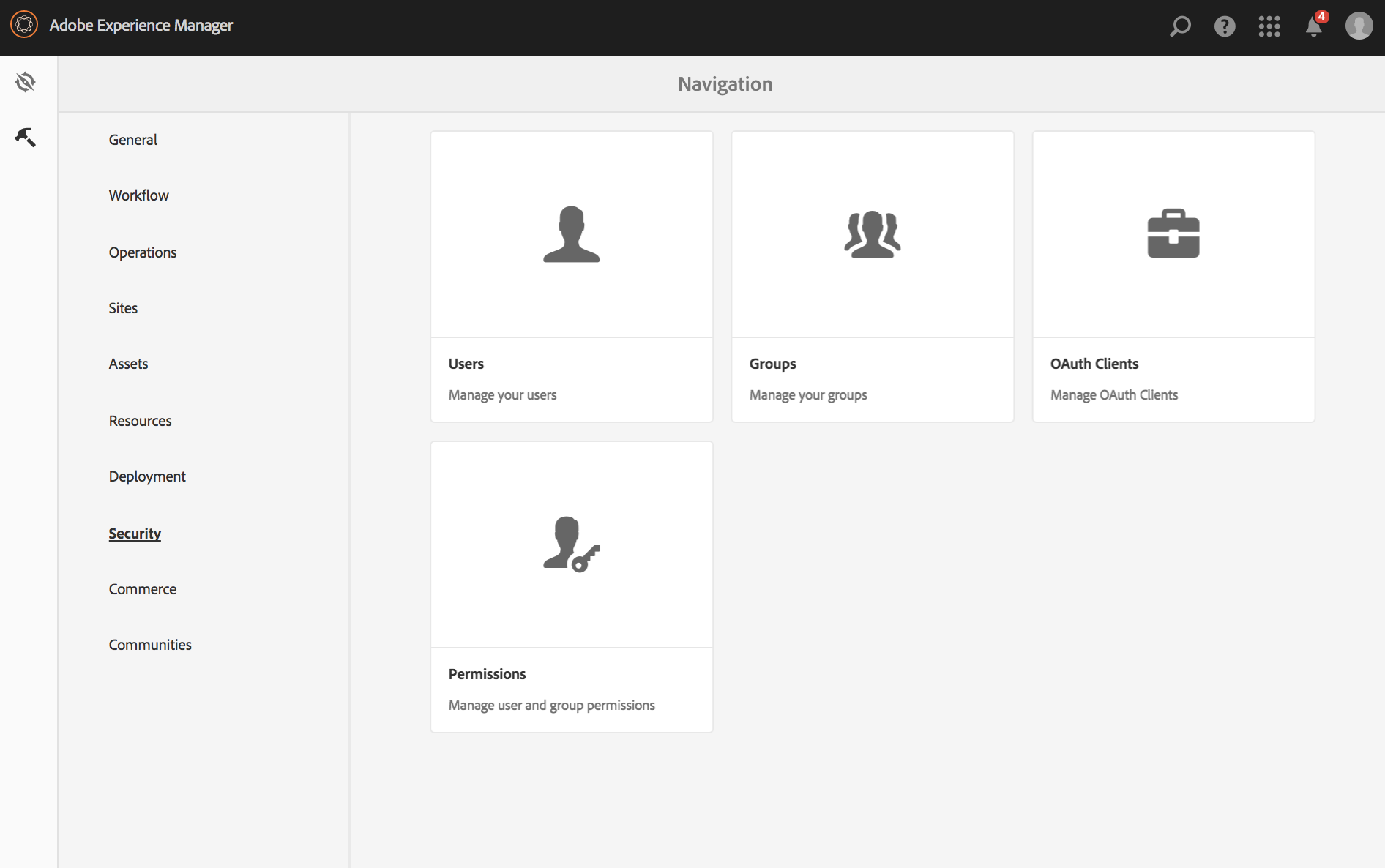Viewport: 1385px width, 868px height.
Task: Click the Permissions card title
Action: [488, 674]
